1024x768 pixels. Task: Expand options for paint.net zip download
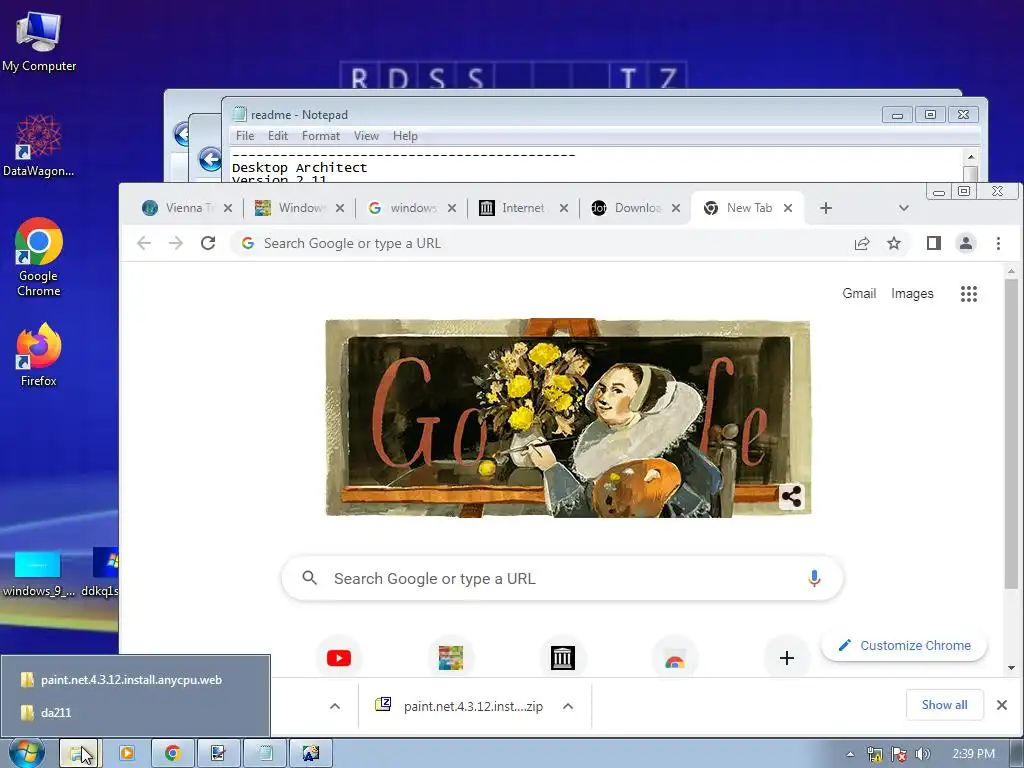tap(568, 706)
